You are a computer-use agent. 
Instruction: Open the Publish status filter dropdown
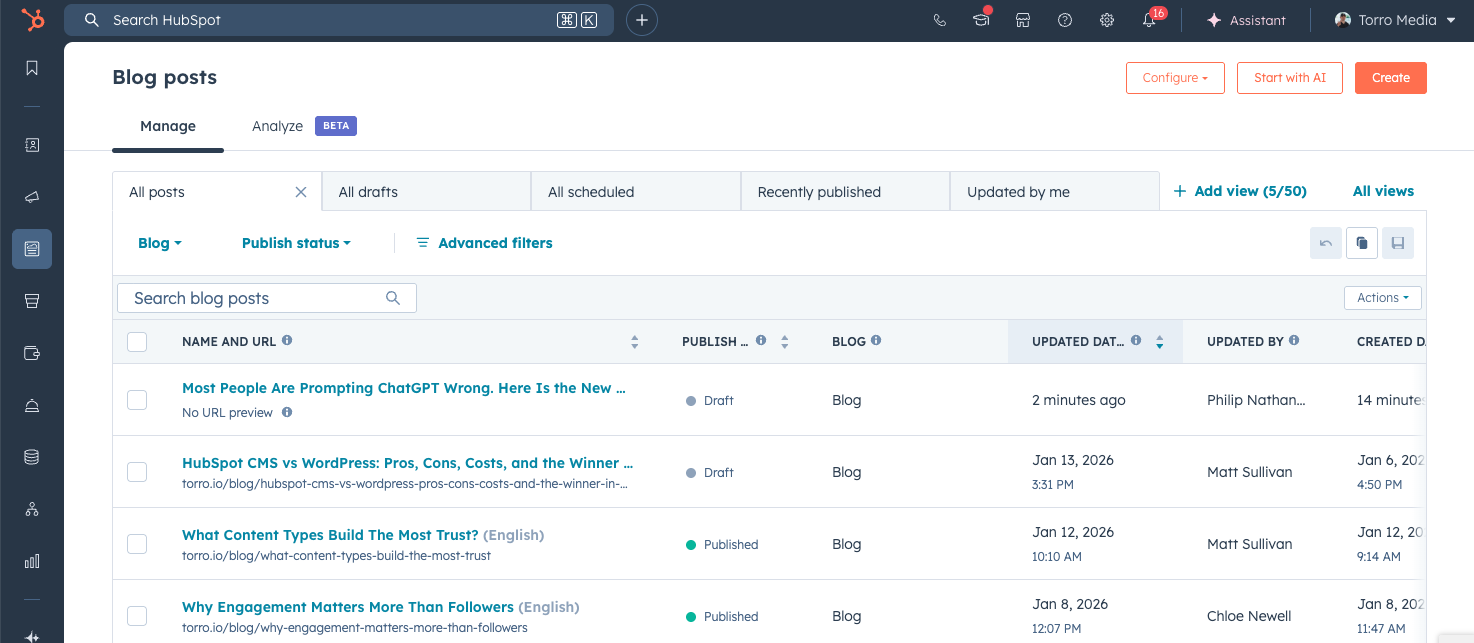(296, 242)
